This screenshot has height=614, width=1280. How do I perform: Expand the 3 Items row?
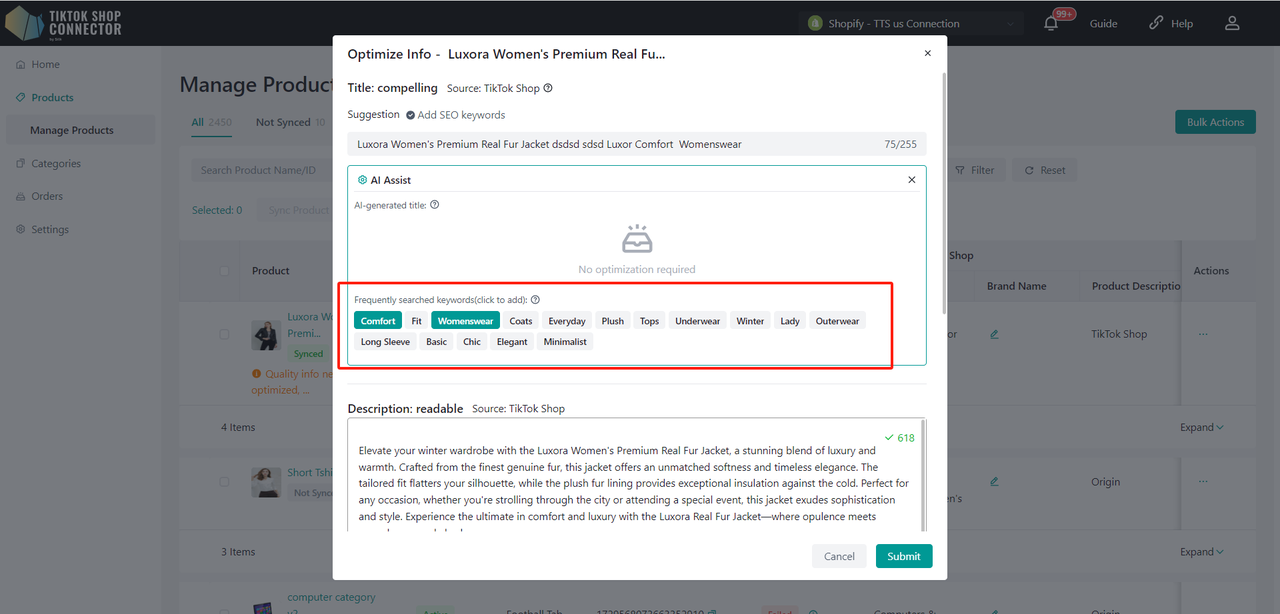(1201, 552)
